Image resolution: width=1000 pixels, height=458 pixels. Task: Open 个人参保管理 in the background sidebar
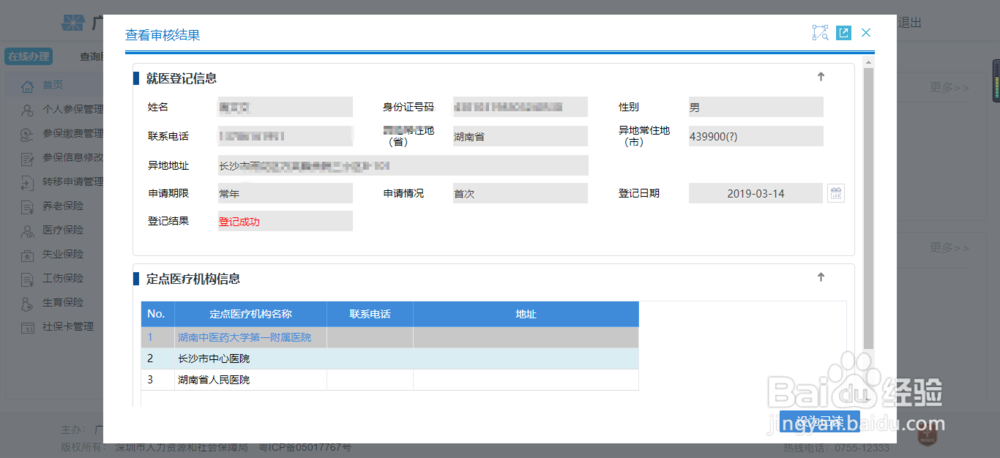point(72,109)
